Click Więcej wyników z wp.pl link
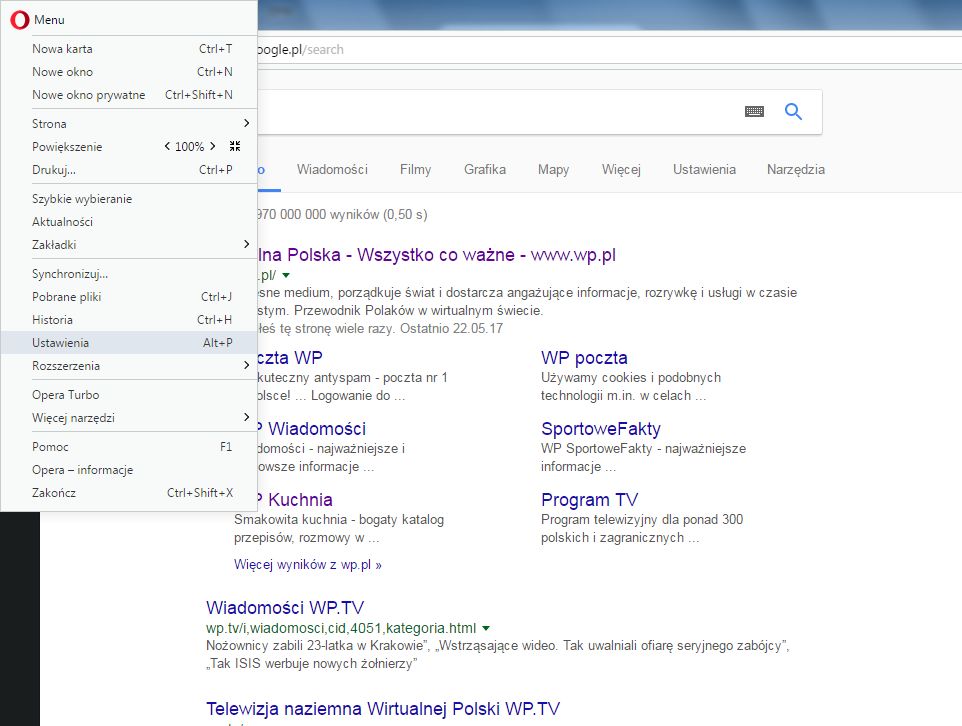Viewport: 962px width, 726px height. tap(307, 565)
